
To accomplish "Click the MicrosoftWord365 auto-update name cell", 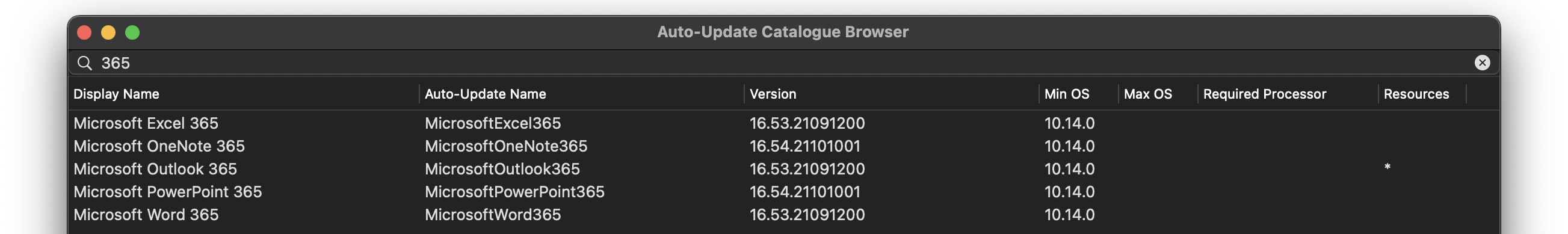I will point(493,215).
